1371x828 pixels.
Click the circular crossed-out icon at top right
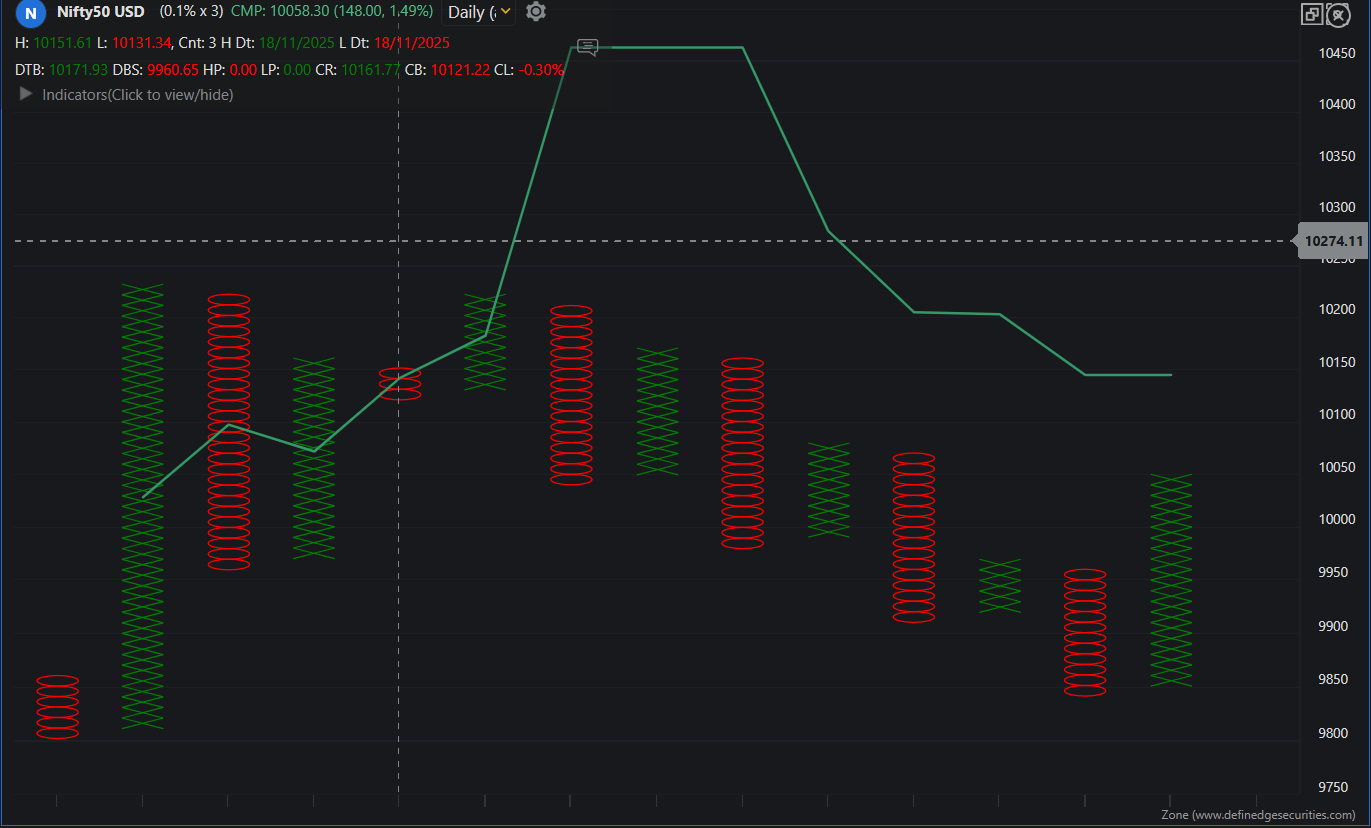1340,14
